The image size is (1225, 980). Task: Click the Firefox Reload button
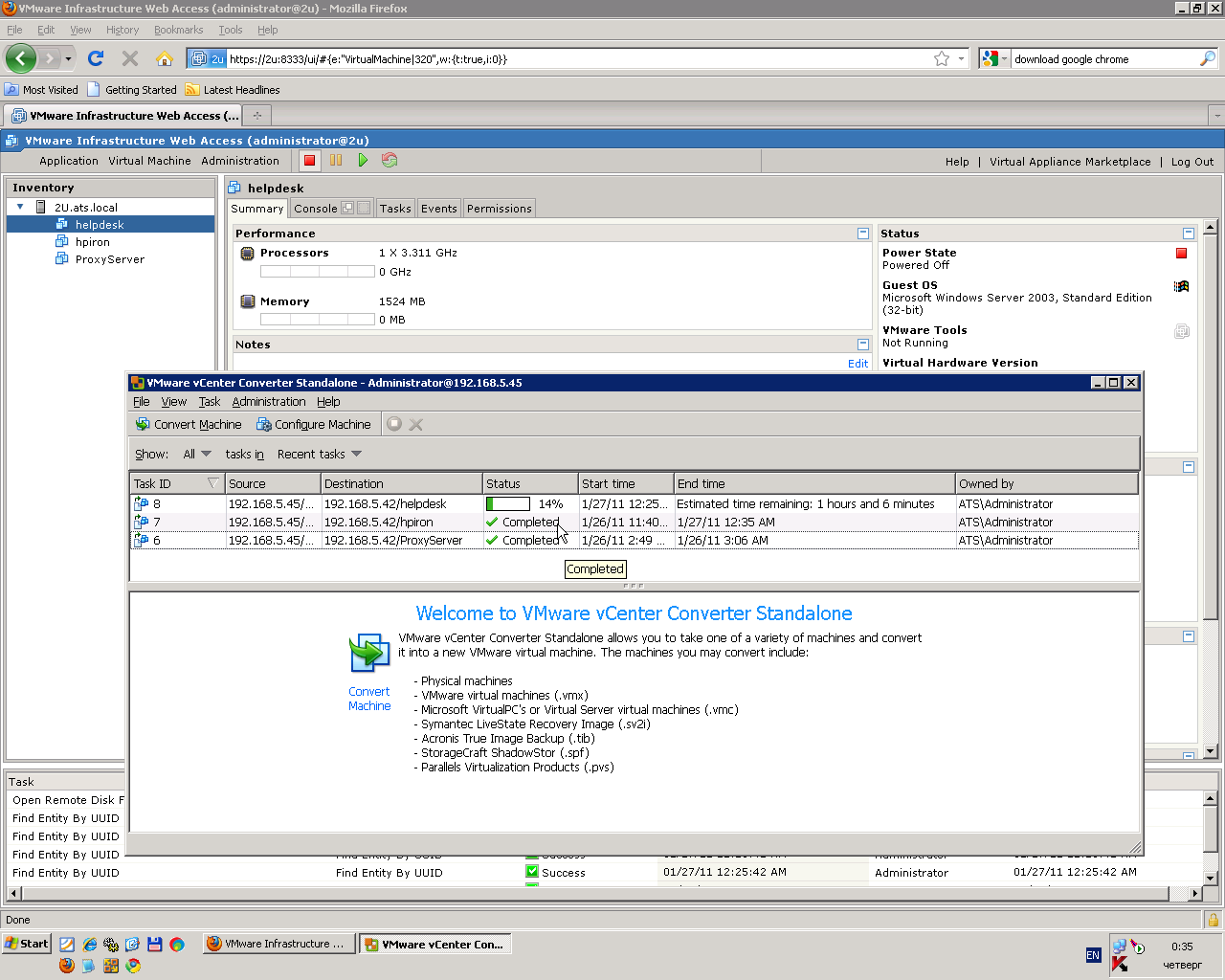(x=96, y=58)
